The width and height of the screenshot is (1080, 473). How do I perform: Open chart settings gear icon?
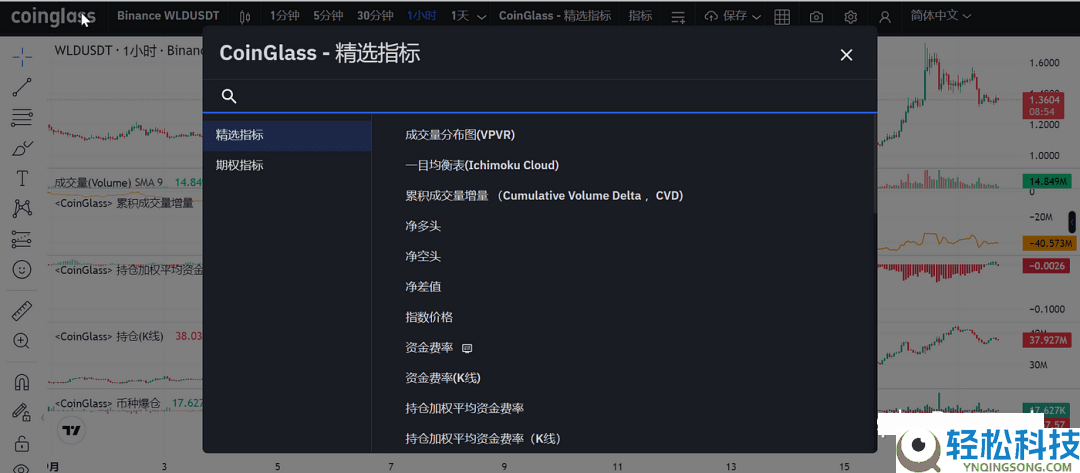pyautogui.click(x=850, y=17)
